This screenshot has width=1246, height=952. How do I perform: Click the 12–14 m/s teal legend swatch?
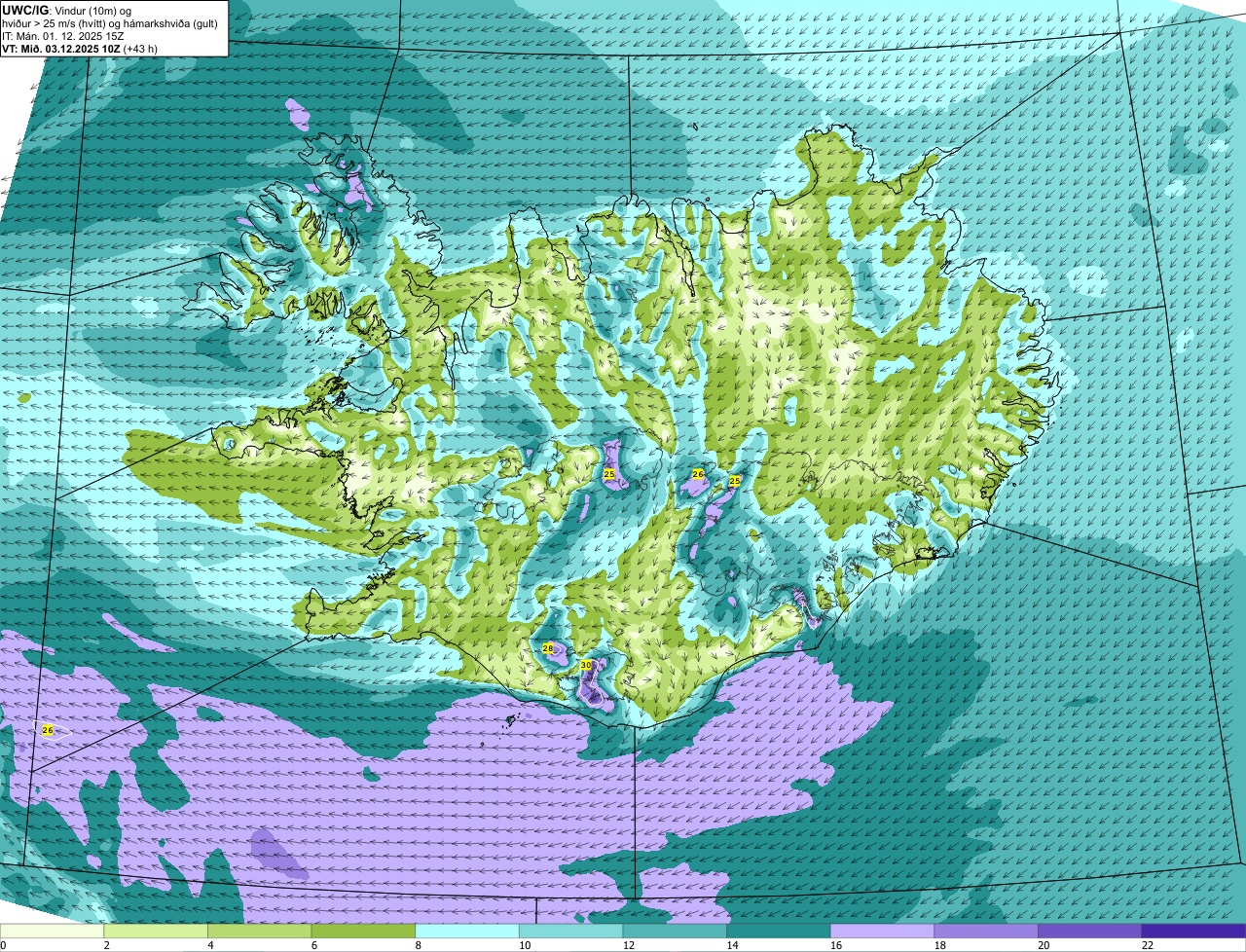675,931
